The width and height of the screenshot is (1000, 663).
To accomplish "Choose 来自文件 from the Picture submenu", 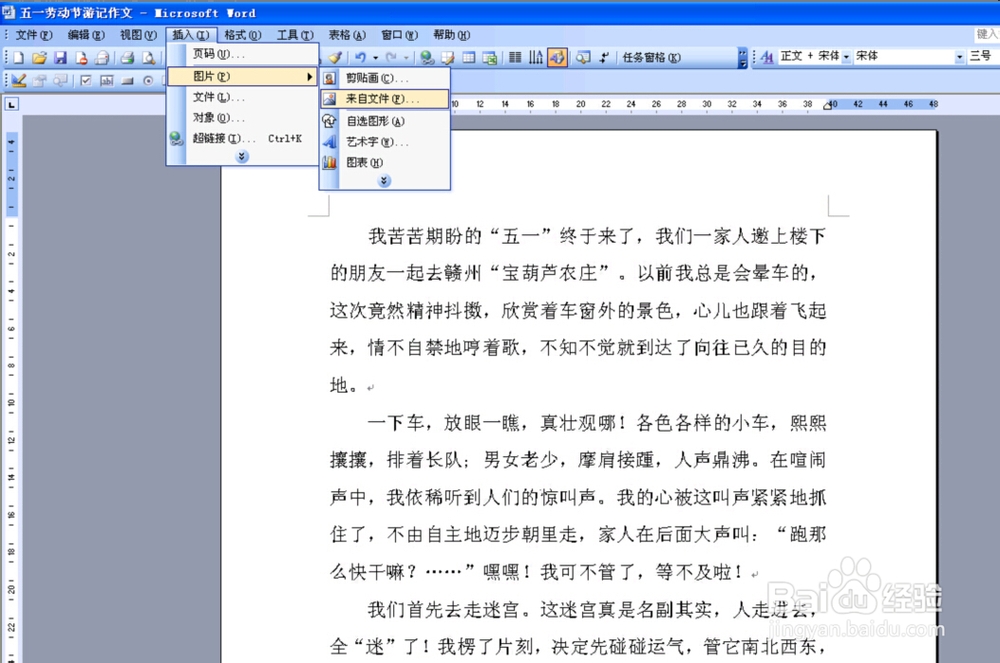I will [385, 99].
